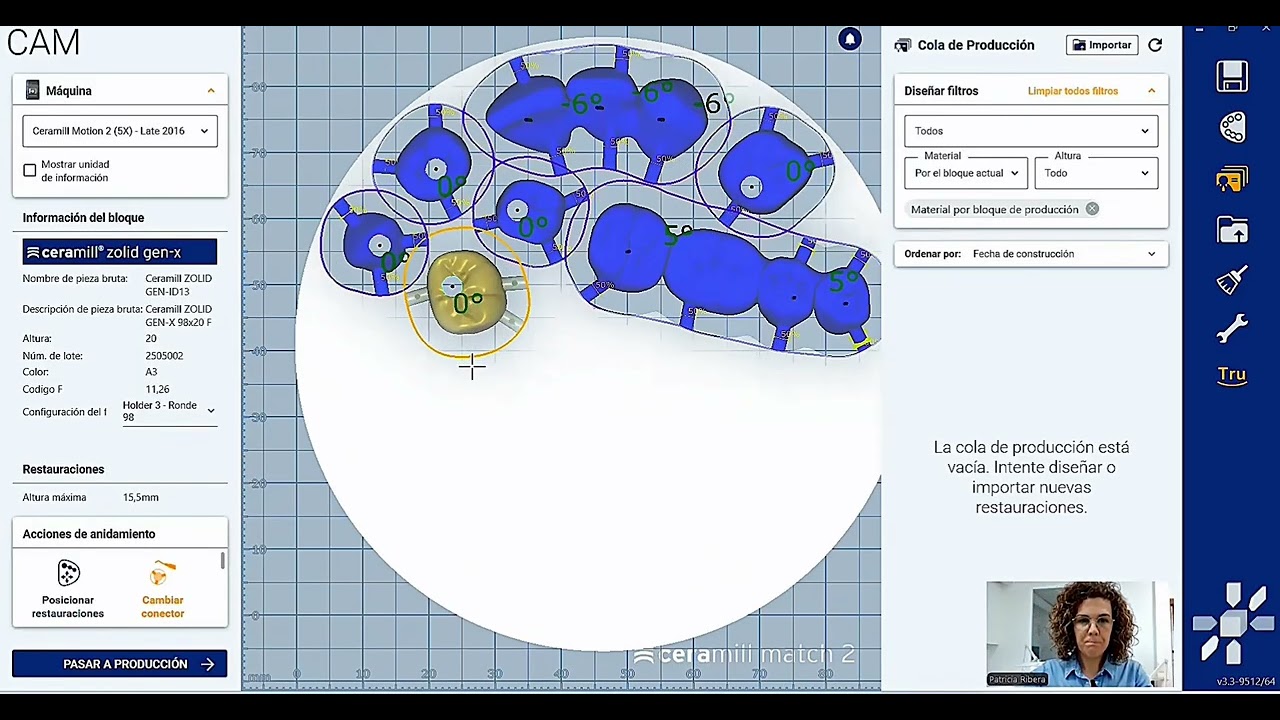The image size is (1280, 720).
Task: Open the Material Por el bloque actual dropdown
Action: tap(965, 173)
